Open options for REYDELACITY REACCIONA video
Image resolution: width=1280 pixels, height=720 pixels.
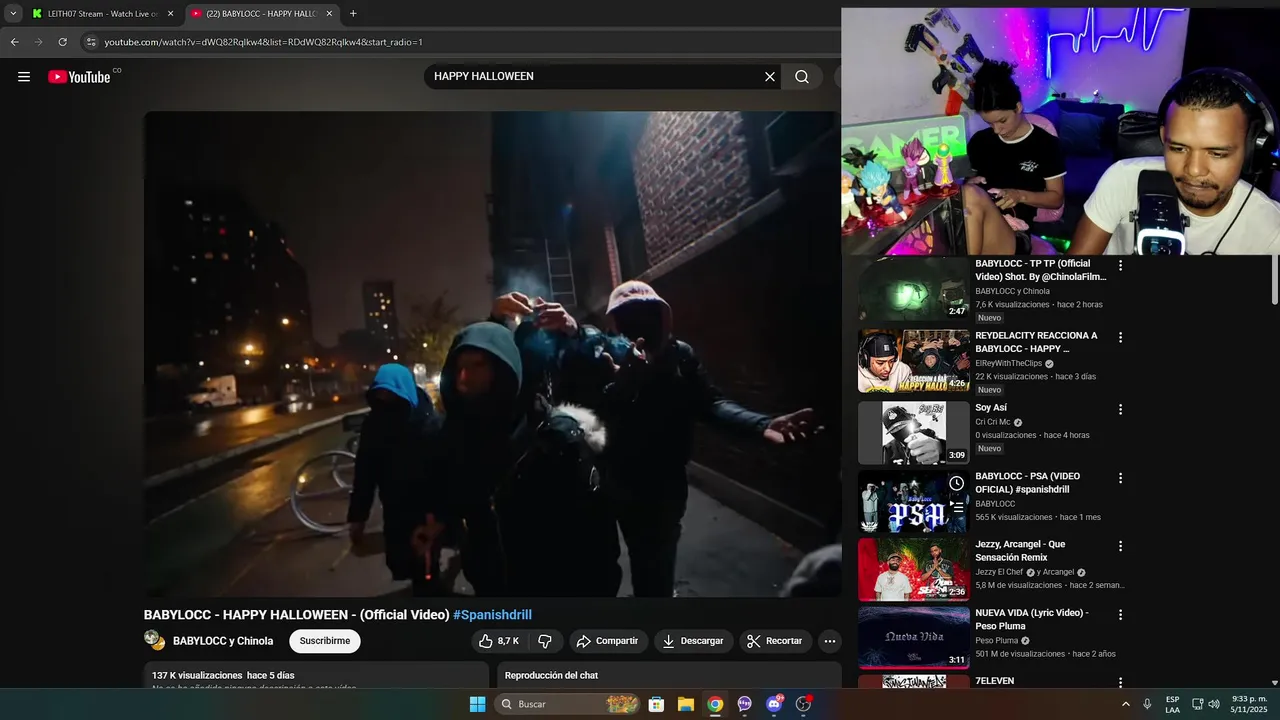pyautogui.click(x=1120, y=338)
